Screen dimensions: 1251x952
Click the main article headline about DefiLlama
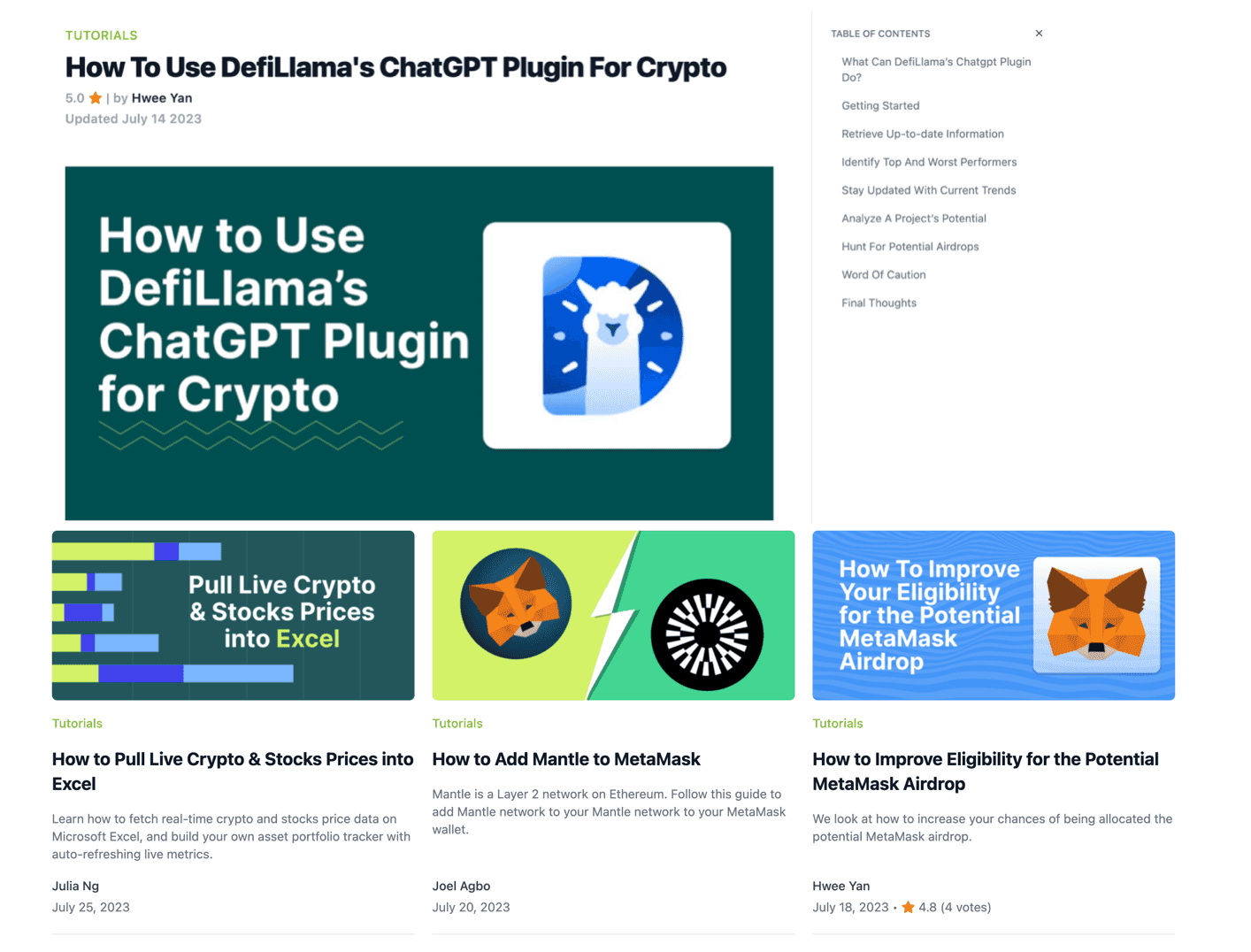click(395, 67)
